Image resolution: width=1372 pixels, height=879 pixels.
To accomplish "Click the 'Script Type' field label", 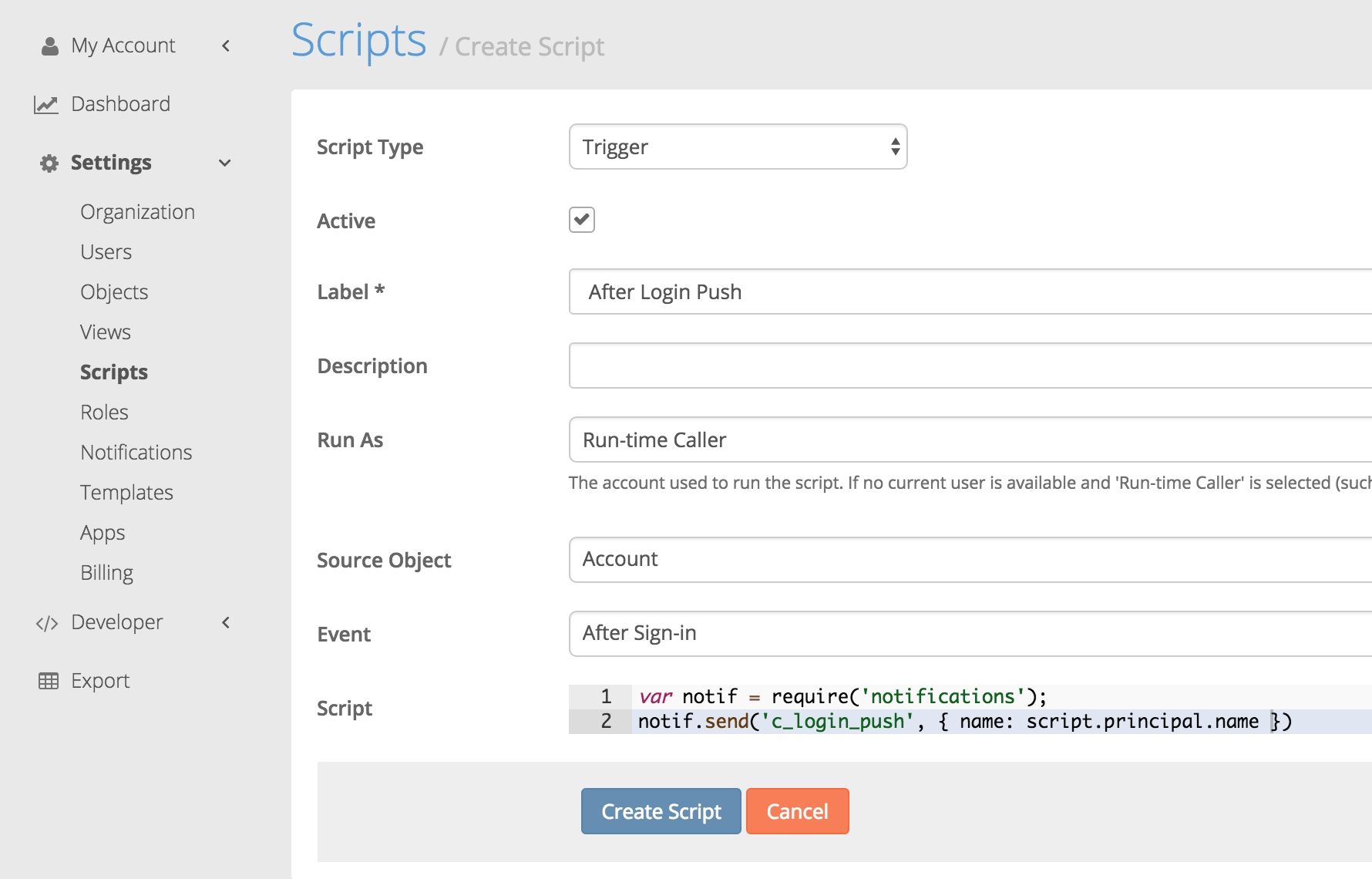I will [370, 147].
